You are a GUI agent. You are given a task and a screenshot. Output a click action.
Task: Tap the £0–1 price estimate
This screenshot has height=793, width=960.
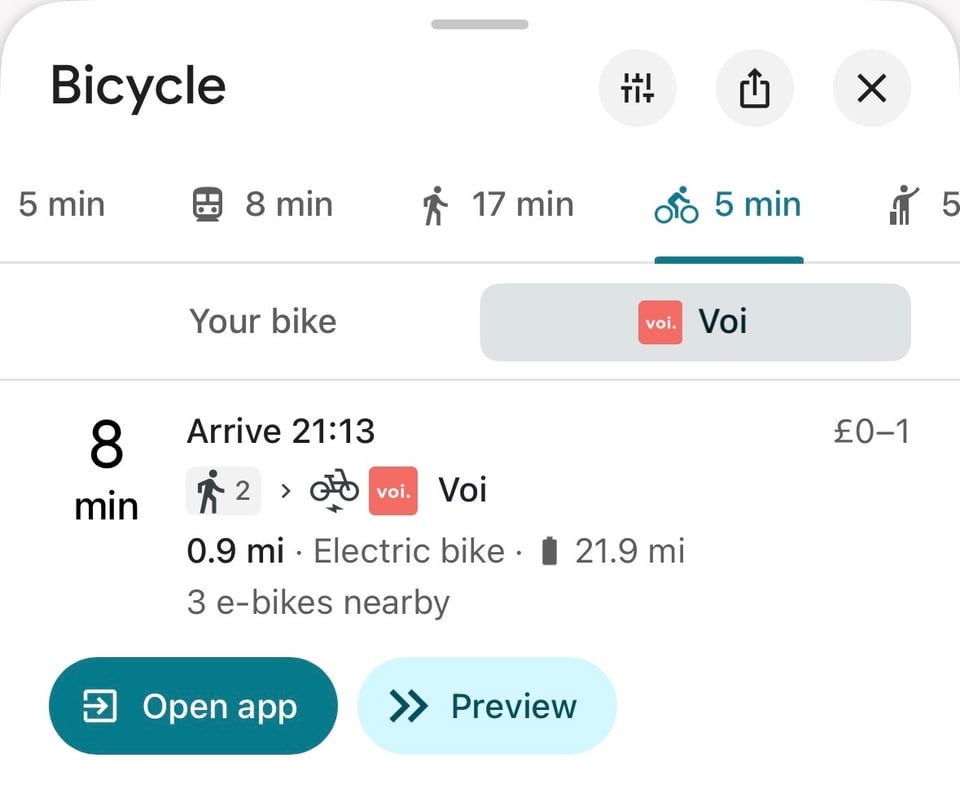[x=871, y=431]
